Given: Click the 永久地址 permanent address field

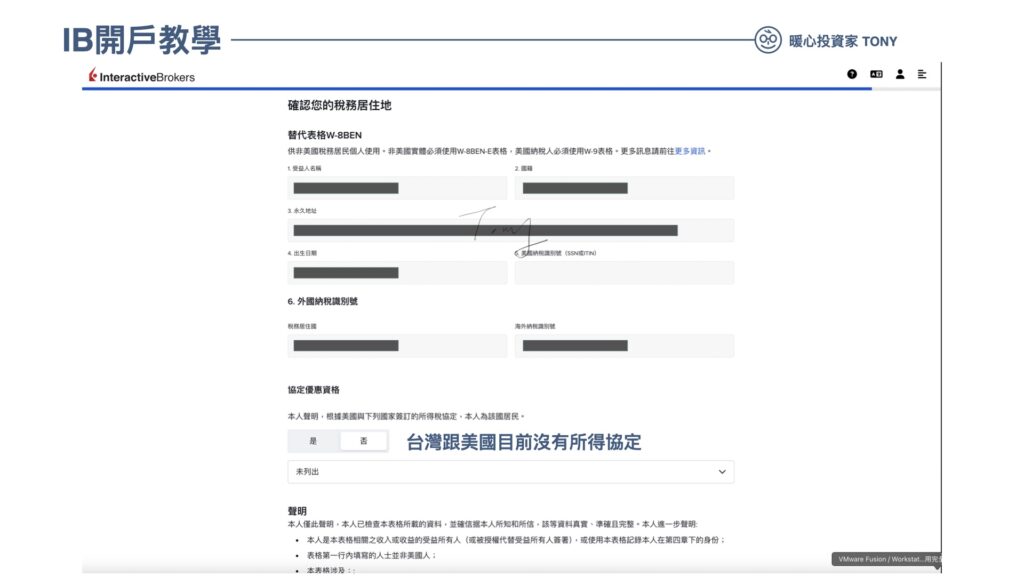Looking at the screenshot, I should (511, 231).
